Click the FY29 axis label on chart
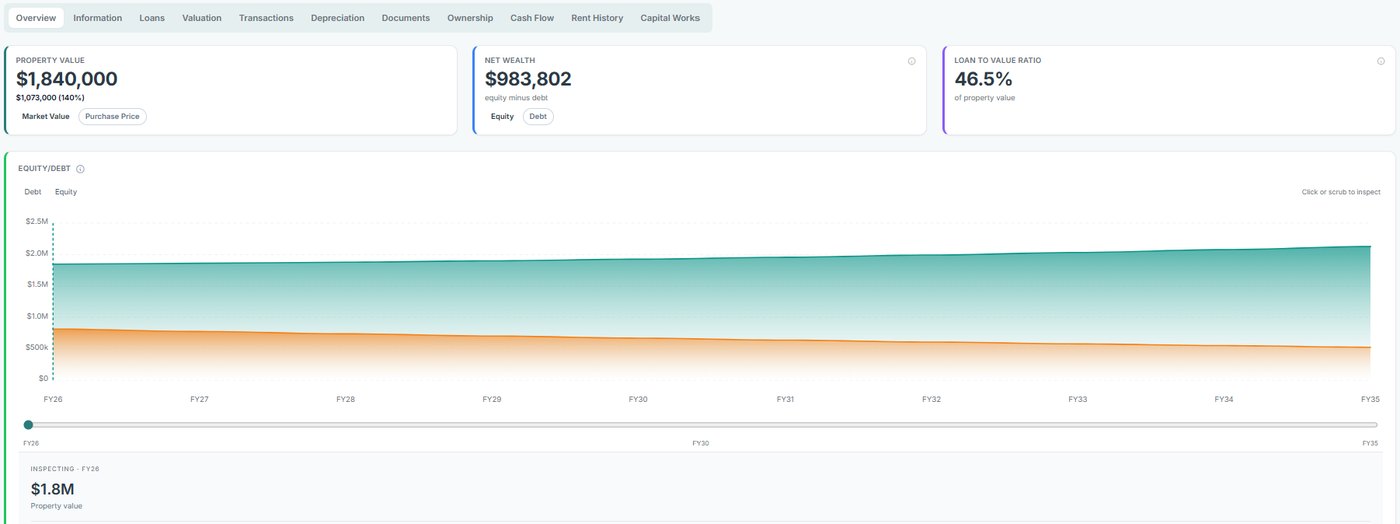 (x=491, y=399)
